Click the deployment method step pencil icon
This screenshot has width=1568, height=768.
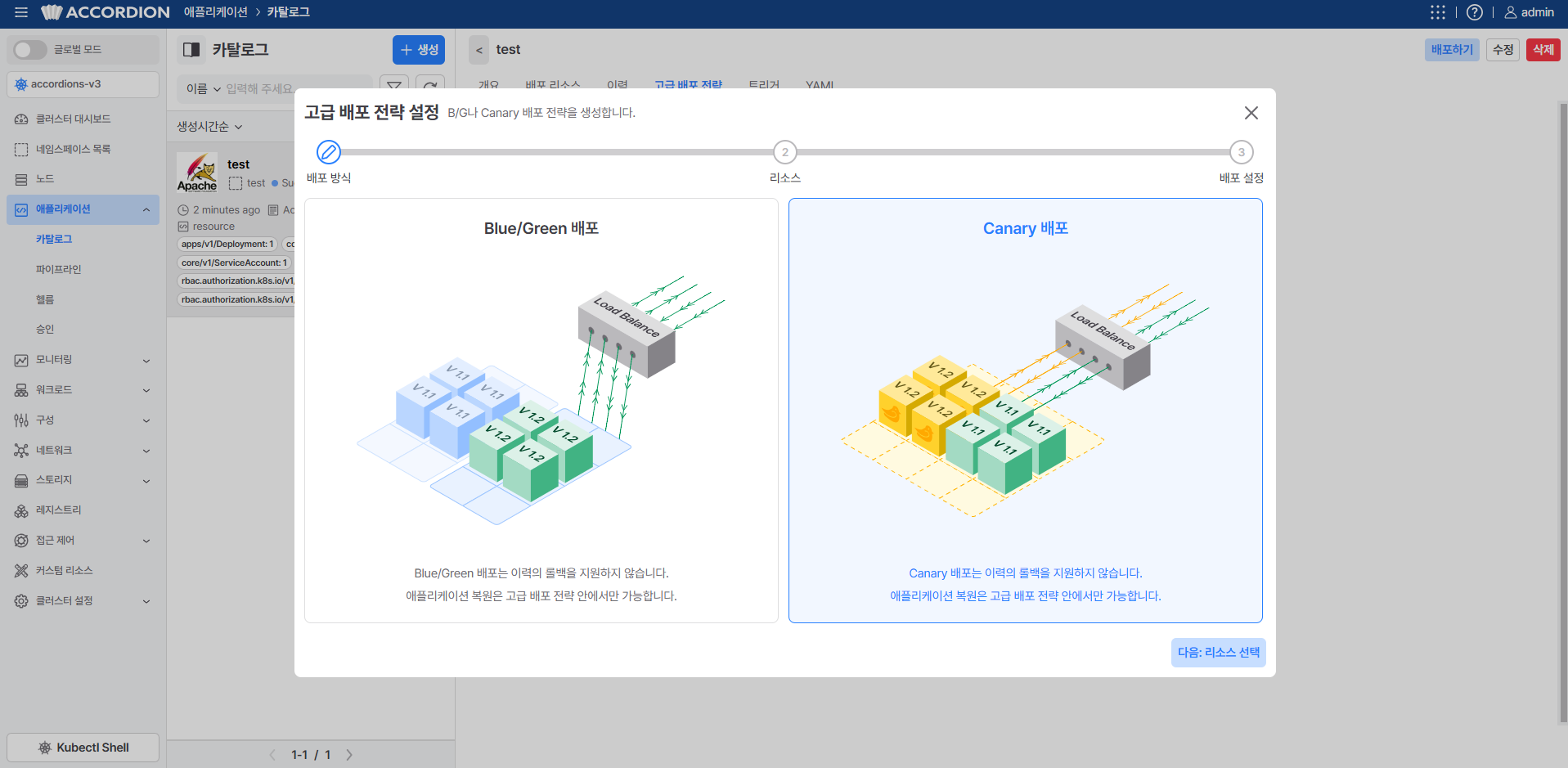tap(329, 152)
